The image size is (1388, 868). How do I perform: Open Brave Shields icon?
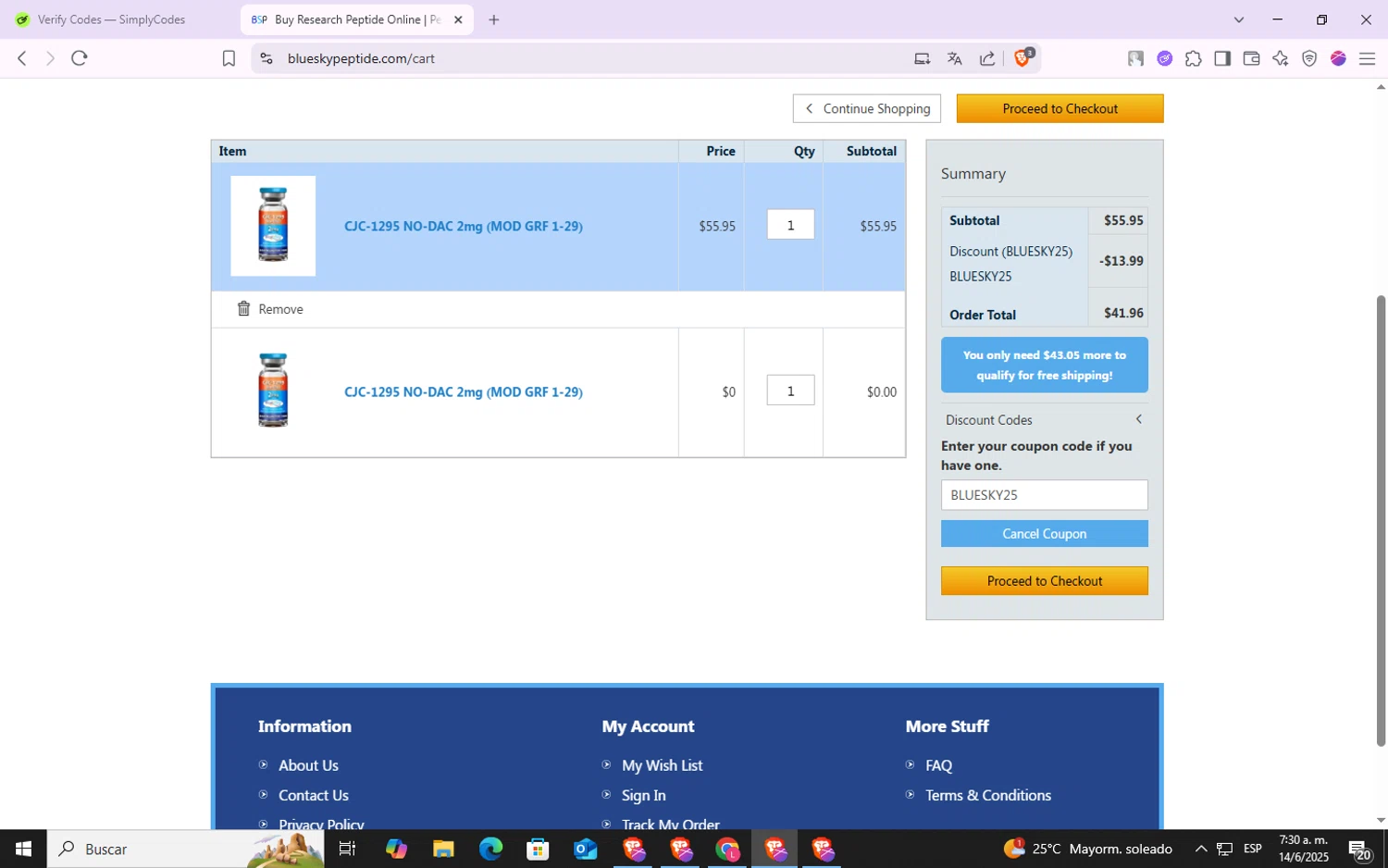click(x=1023, y=57)
